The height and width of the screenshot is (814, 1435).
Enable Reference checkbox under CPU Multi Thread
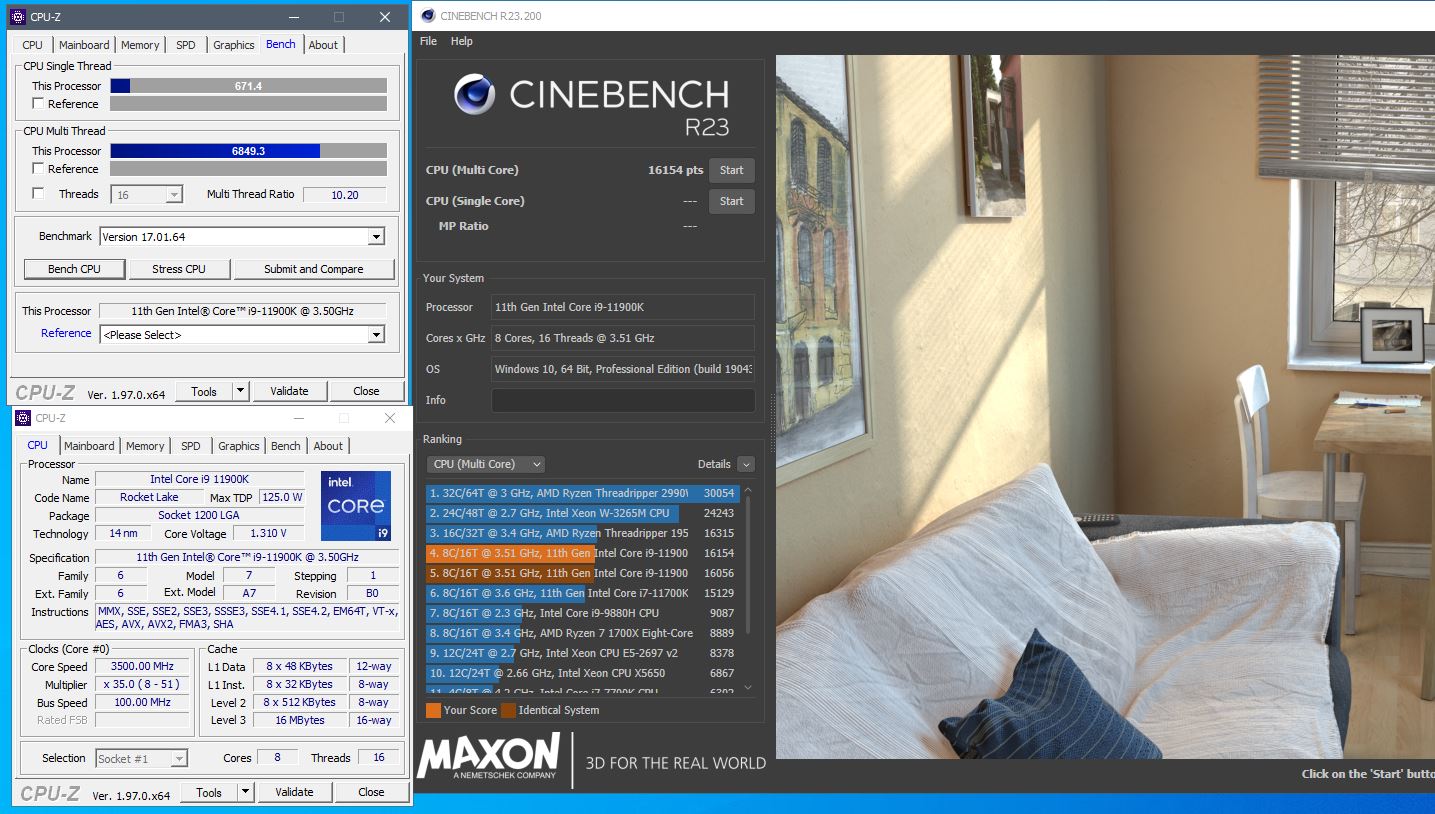coord(38,169)
